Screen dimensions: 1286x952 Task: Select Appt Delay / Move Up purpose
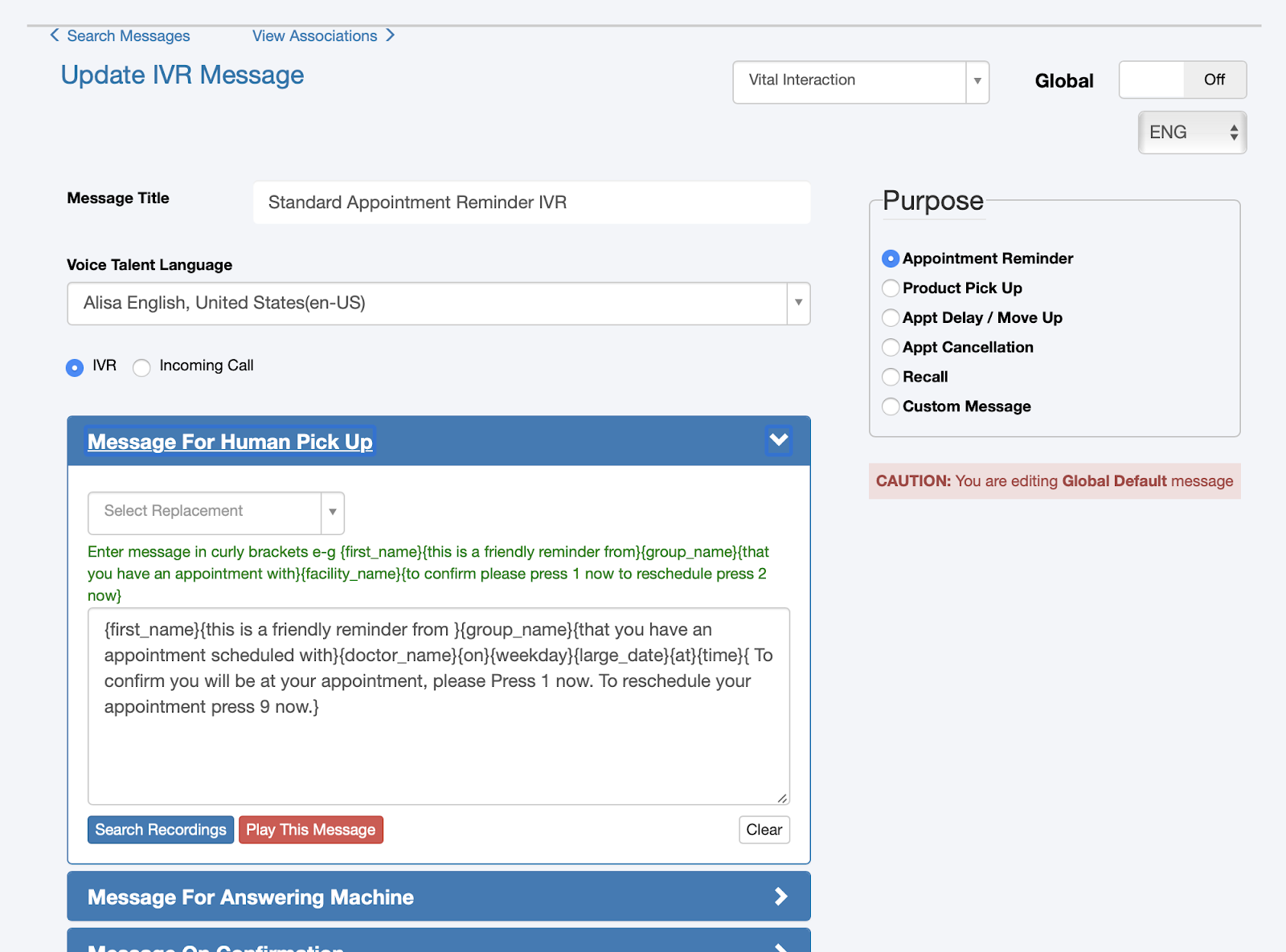pos(891,318)
